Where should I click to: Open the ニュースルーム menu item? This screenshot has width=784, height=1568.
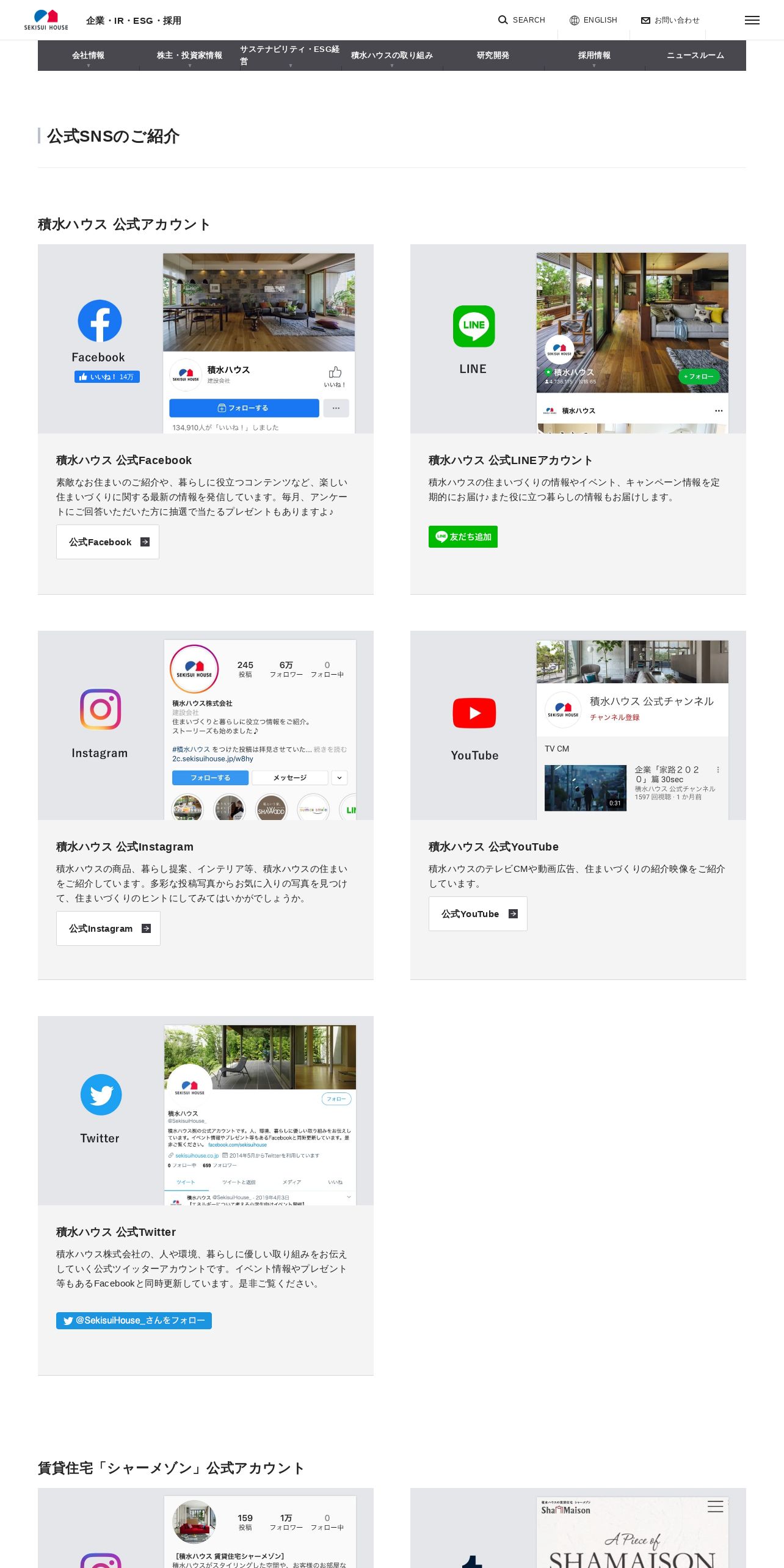point(695,56)
